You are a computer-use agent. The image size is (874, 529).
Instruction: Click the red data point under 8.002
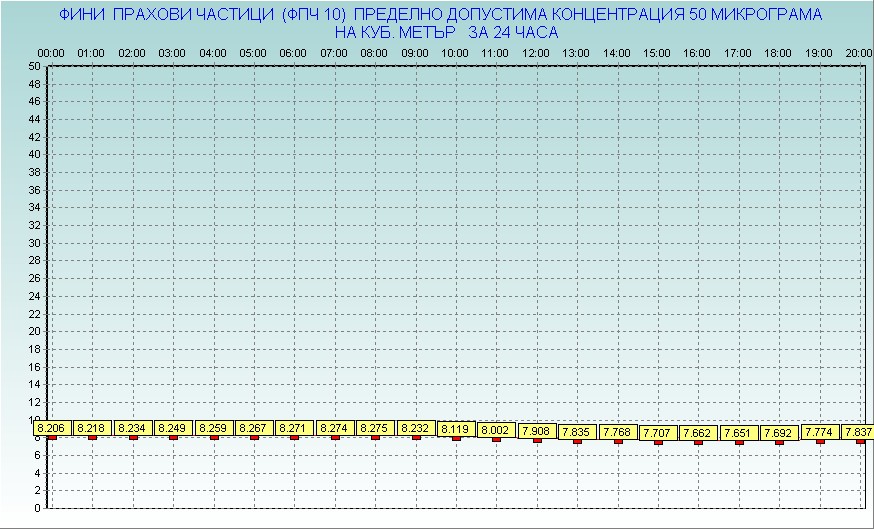pyautogui.click(x=497, y=439)
